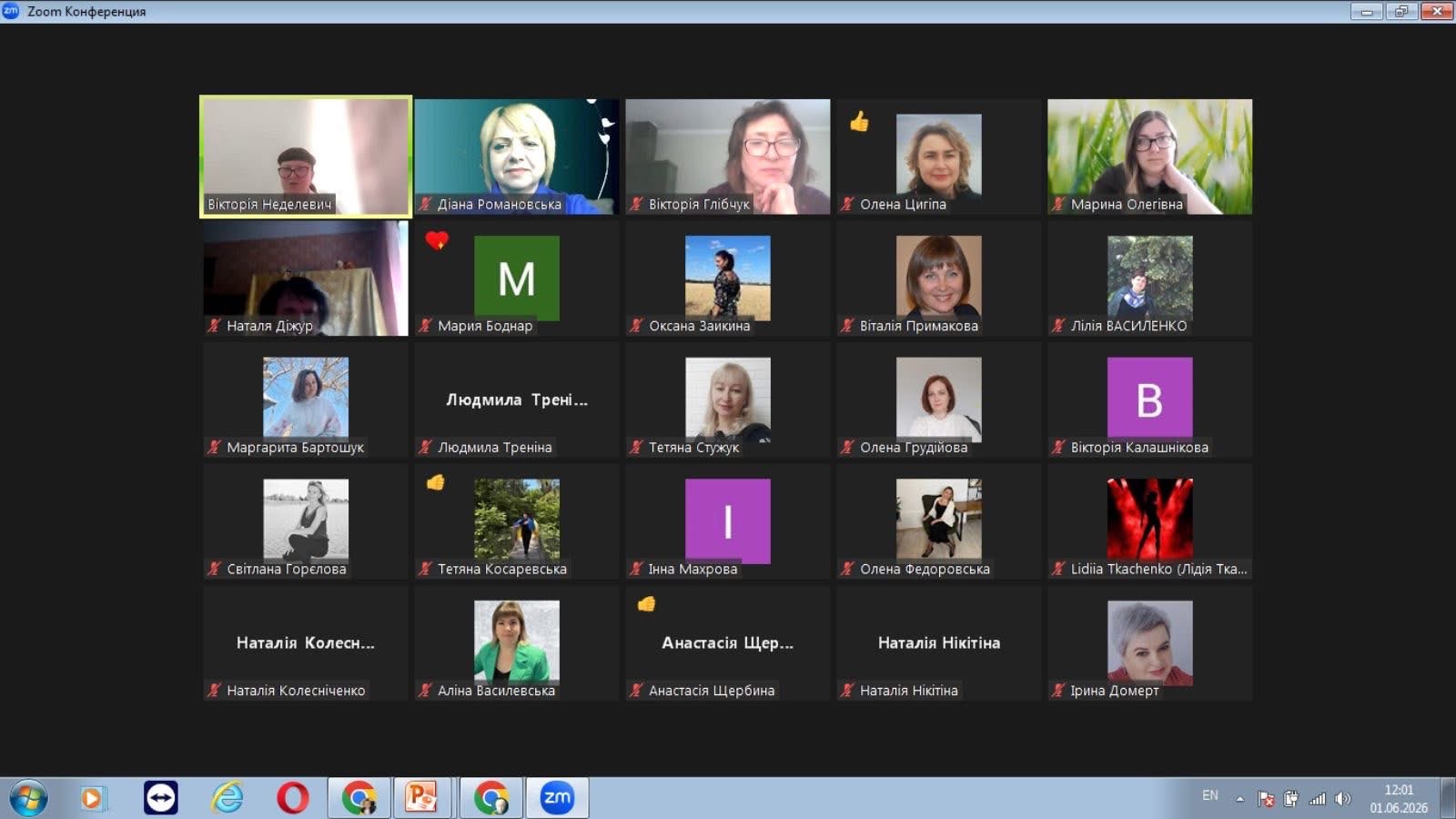1456x819 pixels.
Task: Launch Opera browser from taskbar
Action: [292, 798]
